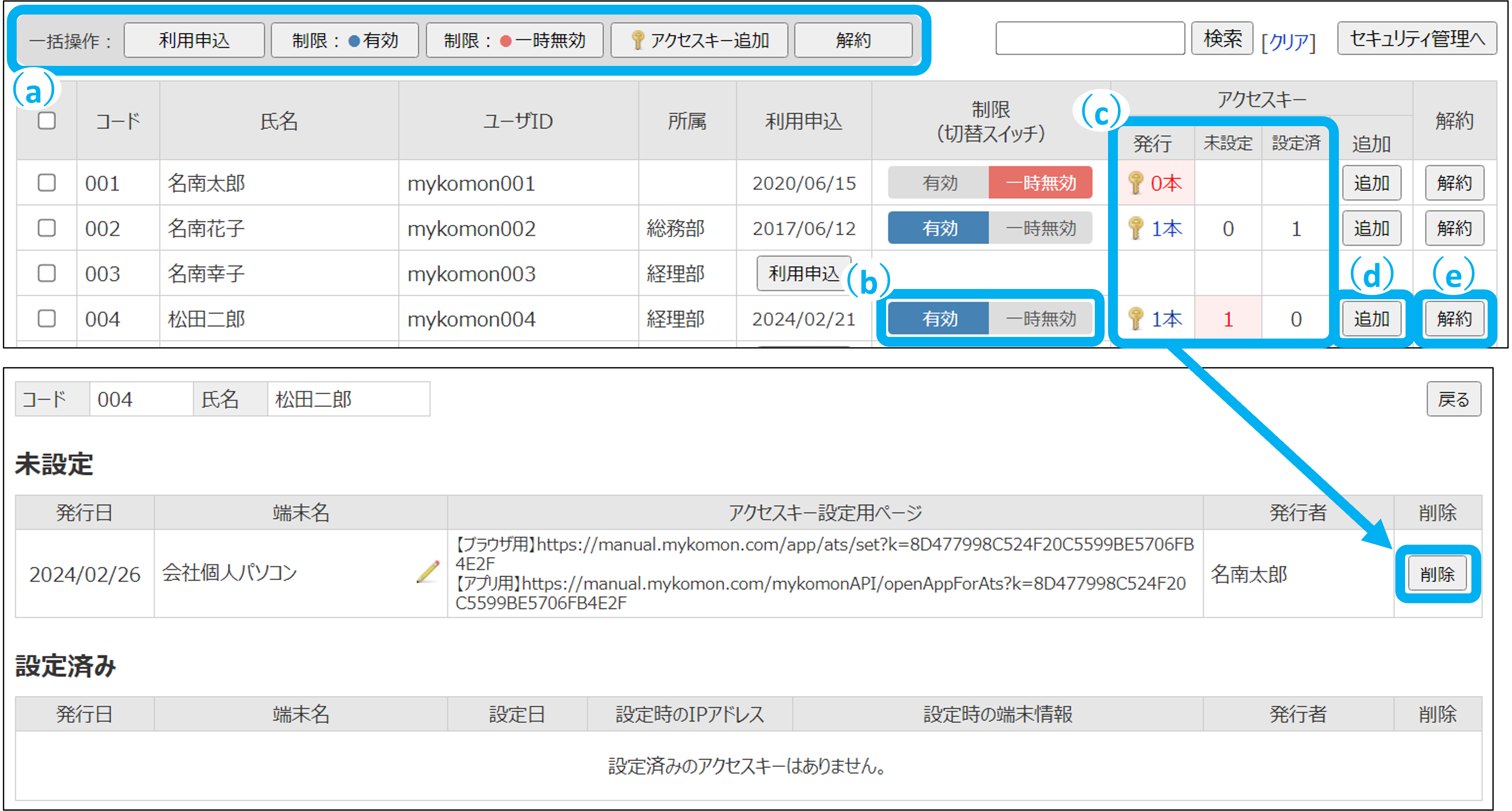Click the bulk 利用申込 button

[x=194, y=41]
